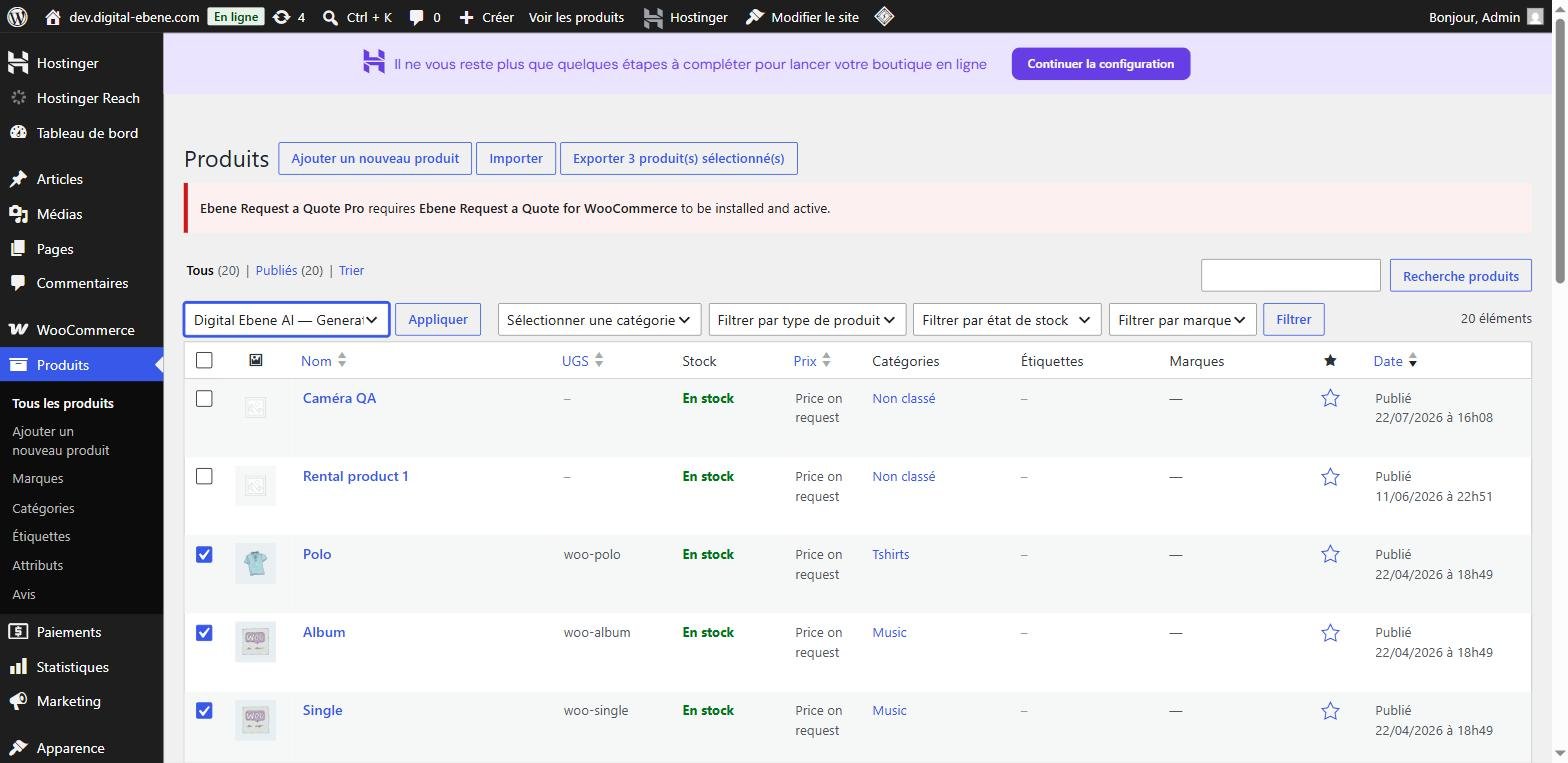Click the Hostinger logo in the admin bar
This screenshot has height=763, width=1568.
[653, 17]
